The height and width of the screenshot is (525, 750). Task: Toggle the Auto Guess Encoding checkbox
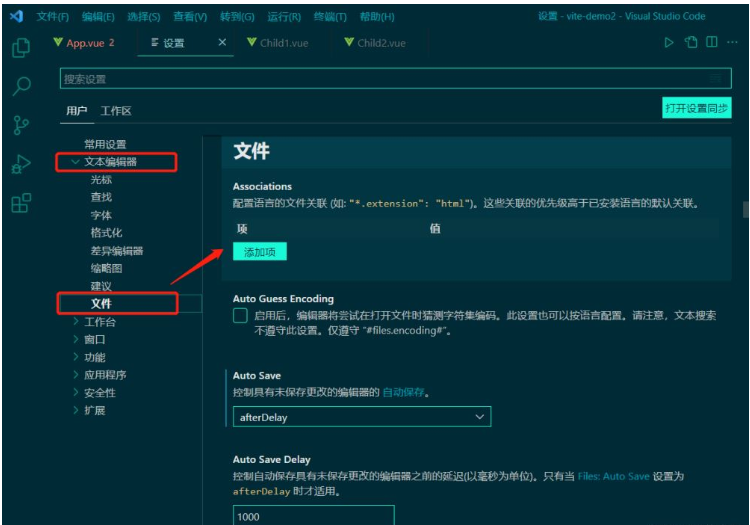coord(240,316)
